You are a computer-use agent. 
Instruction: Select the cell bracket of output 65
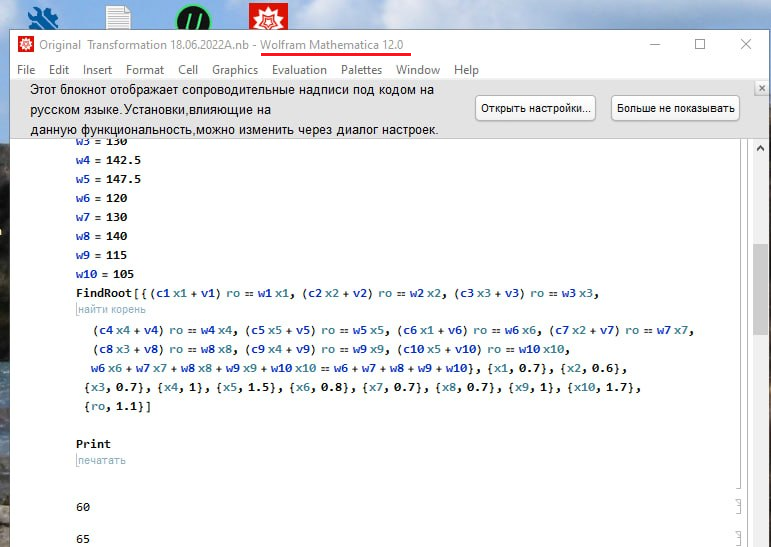point(738,538)
